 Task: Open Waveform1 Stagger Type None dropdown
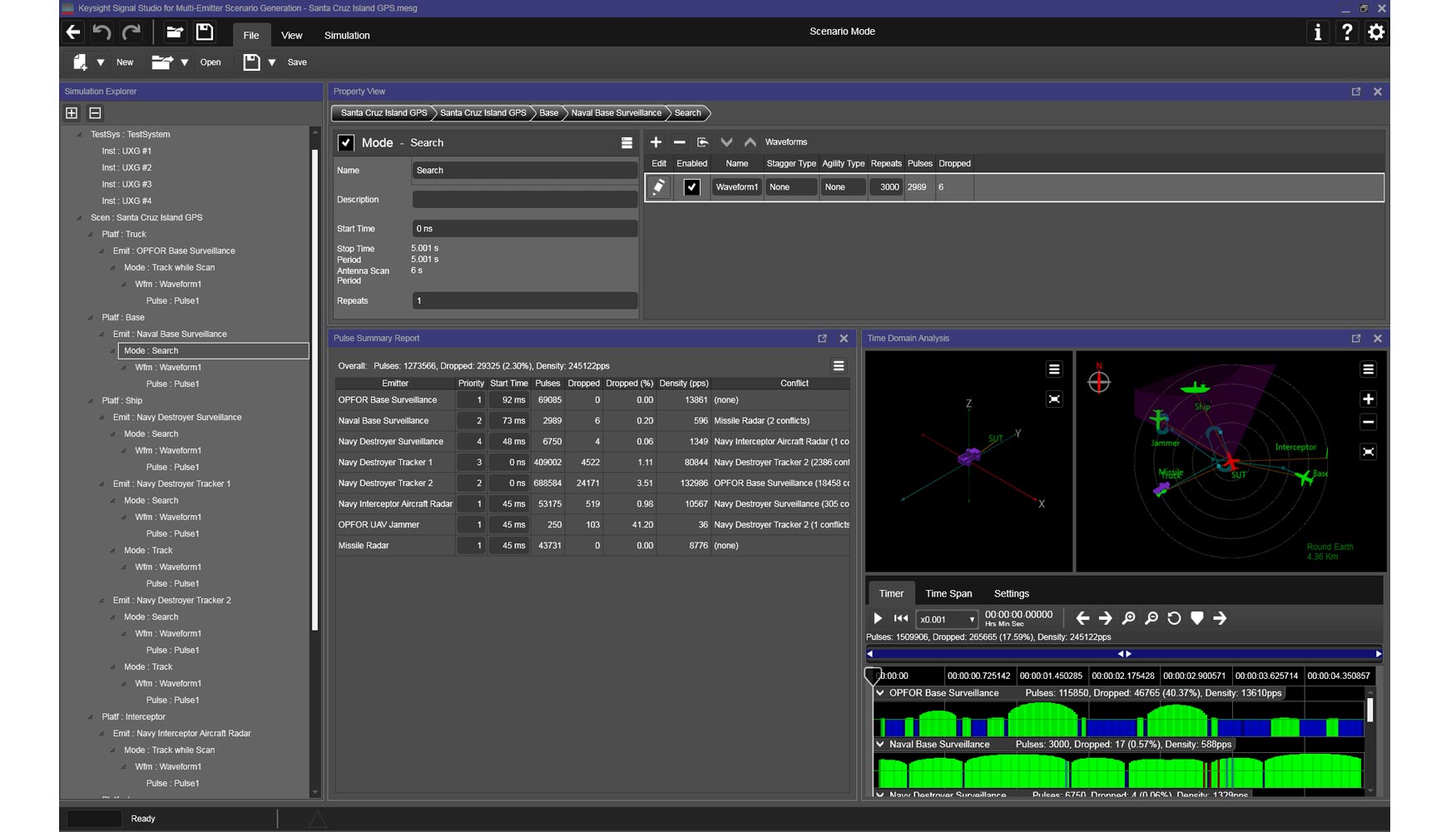click(791, 187)
